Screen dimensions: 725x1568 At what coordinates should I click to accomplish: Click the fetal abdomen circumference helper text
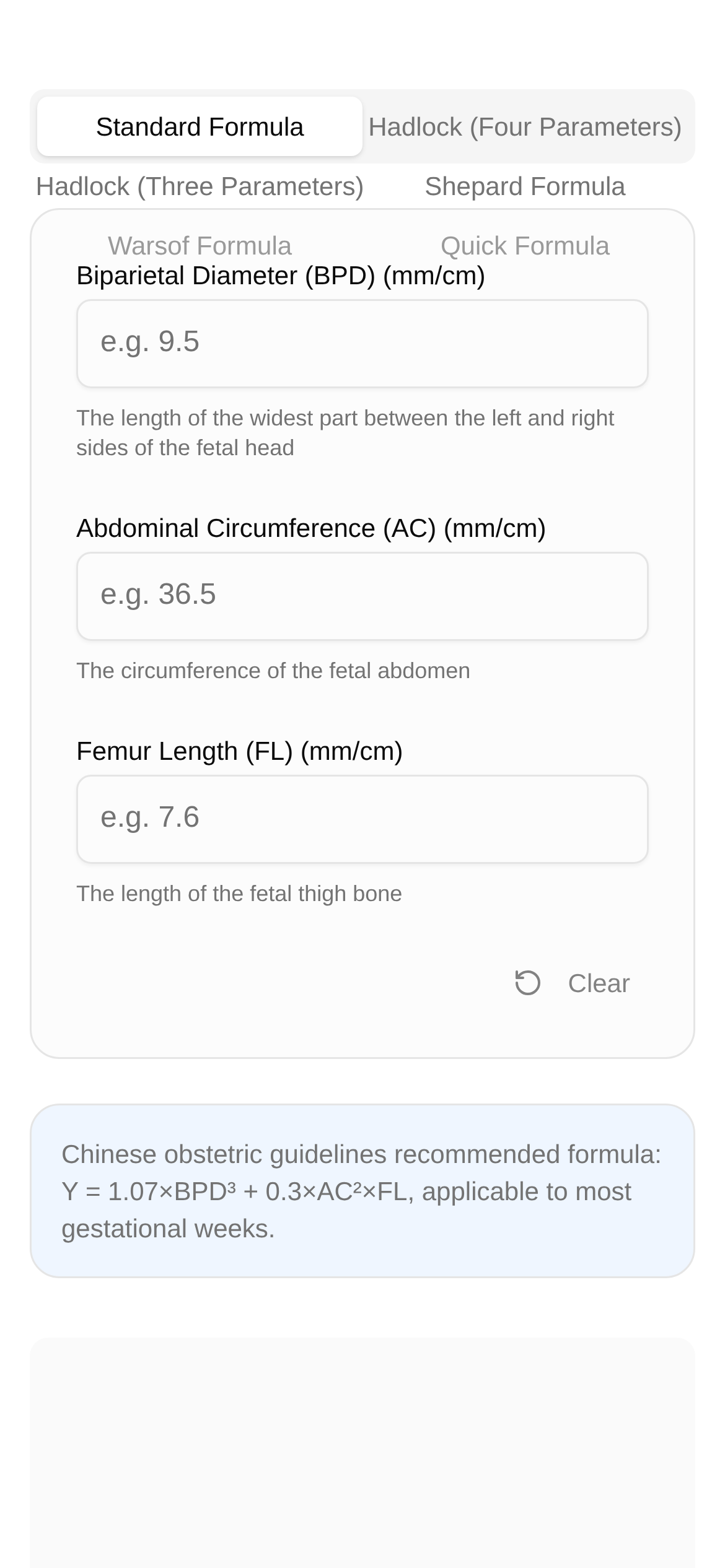pos(273,671)
